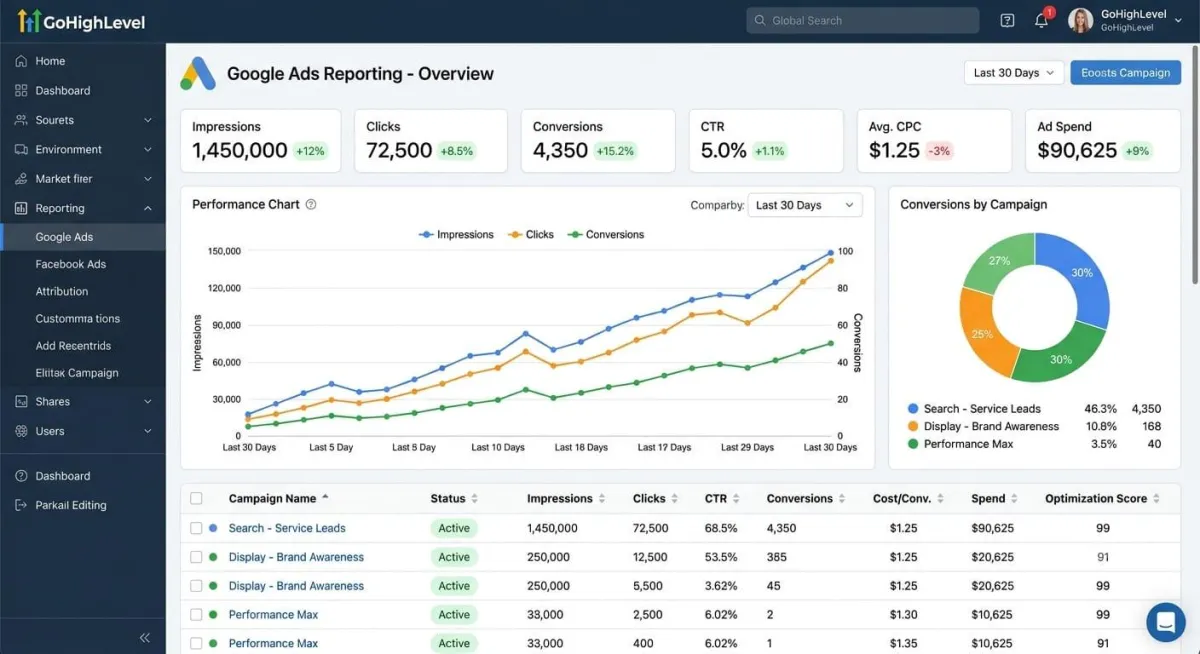Collapse the Reporting sidebar section
Viewport: 1200px width, 654px height.
click(148, 208)
